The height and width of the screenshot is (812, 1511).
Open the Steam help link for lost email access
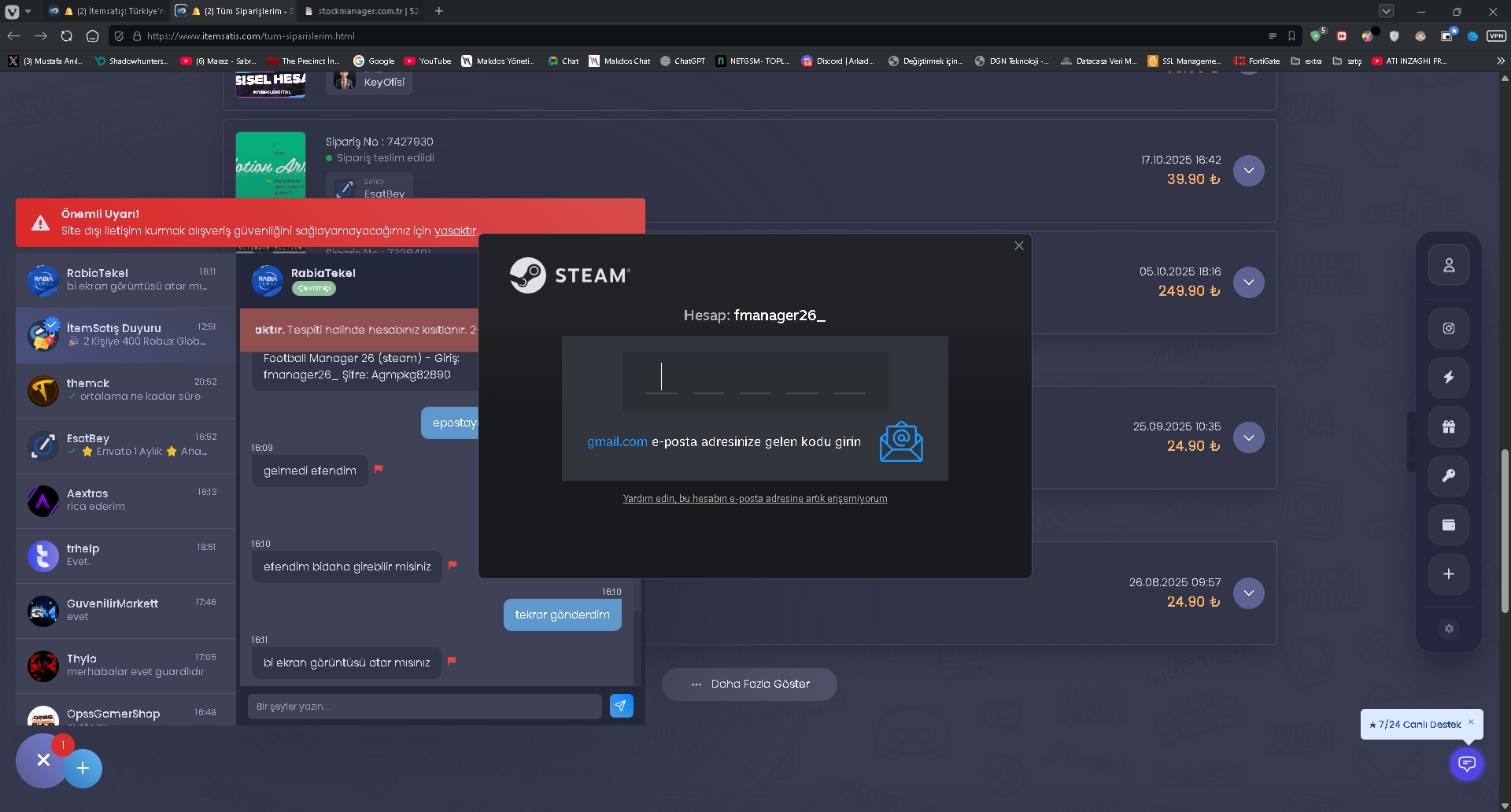click(755, 499)
